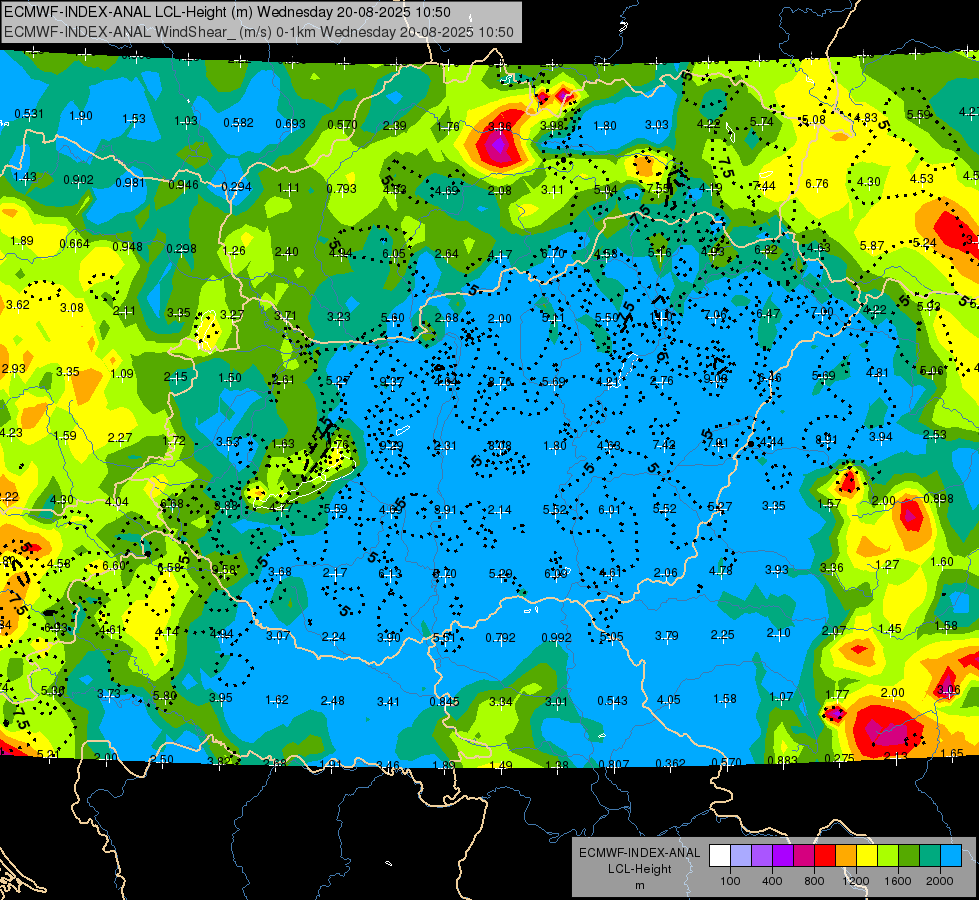979x900 pixels.
Task: Click the wind shear value '3.62'
Action: coord(17,305)
